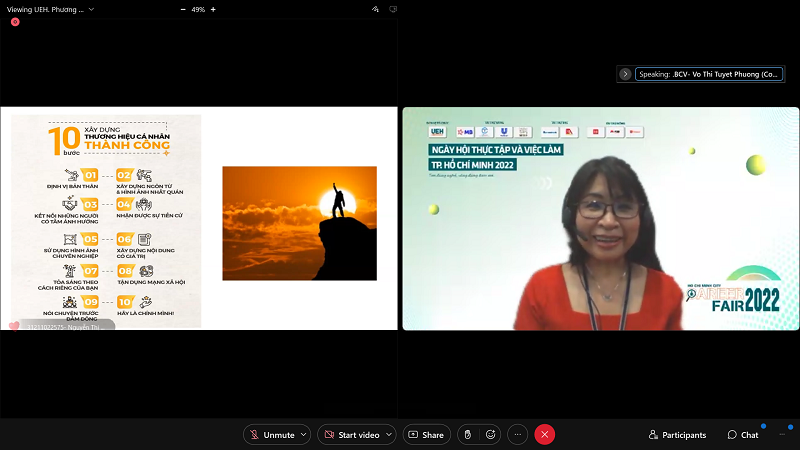Click the shared screen layout icon at top

(x=393, y=9)
